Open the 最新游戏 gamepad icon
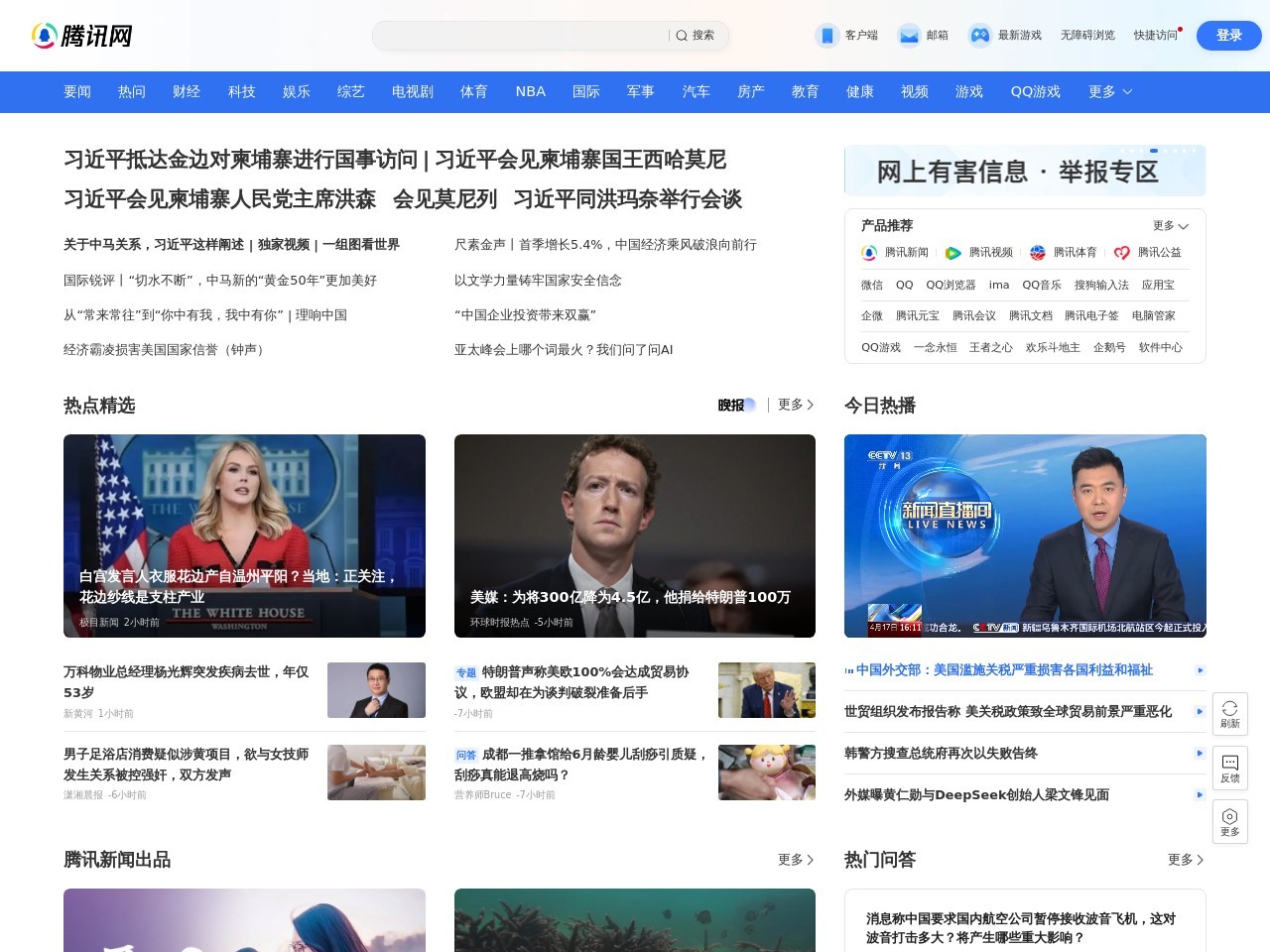The height and width of the screenshot is (952, 1270). [979, 36]
